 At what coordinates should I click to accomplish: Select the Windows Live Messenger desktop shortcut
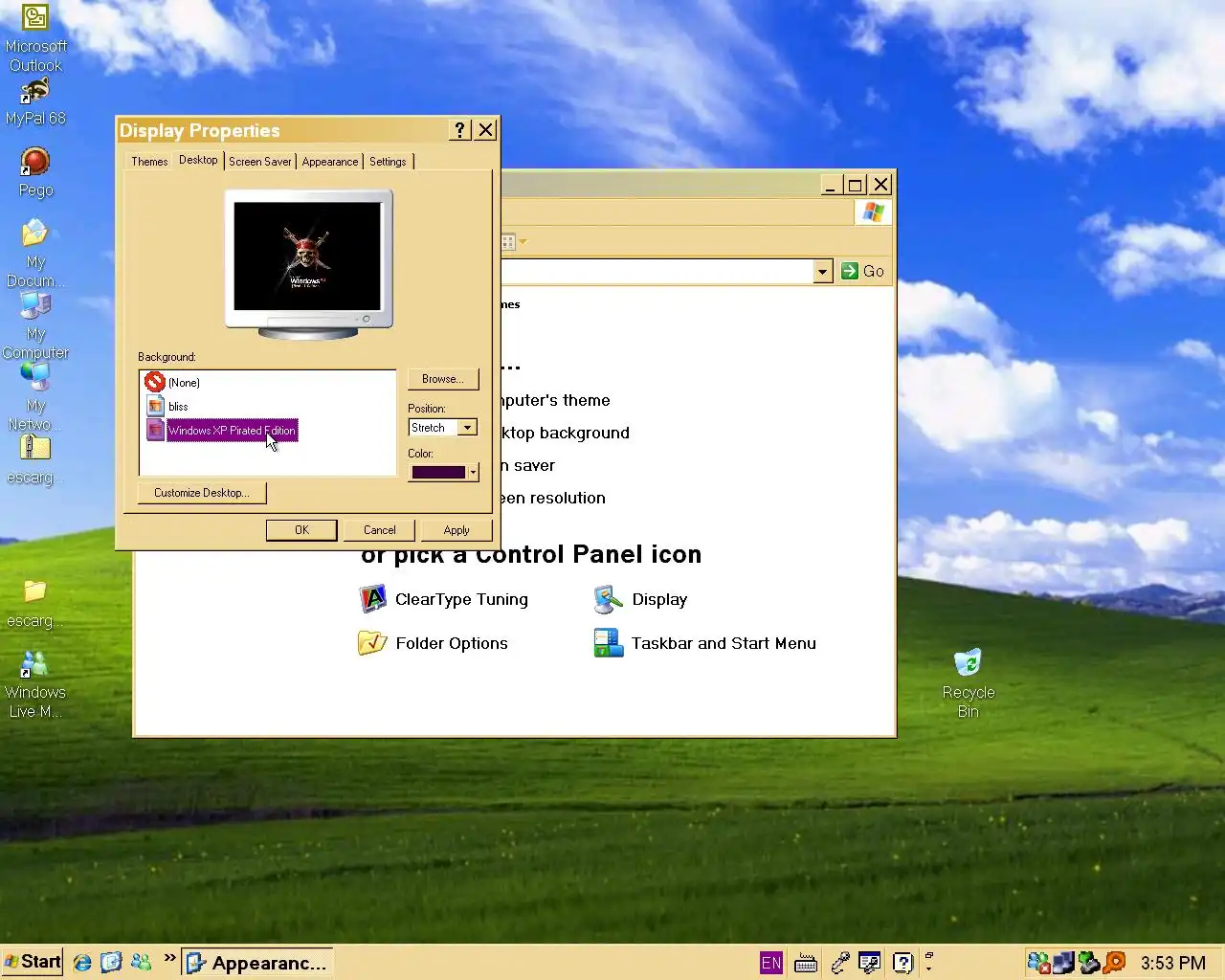click(x=35, y=684)
